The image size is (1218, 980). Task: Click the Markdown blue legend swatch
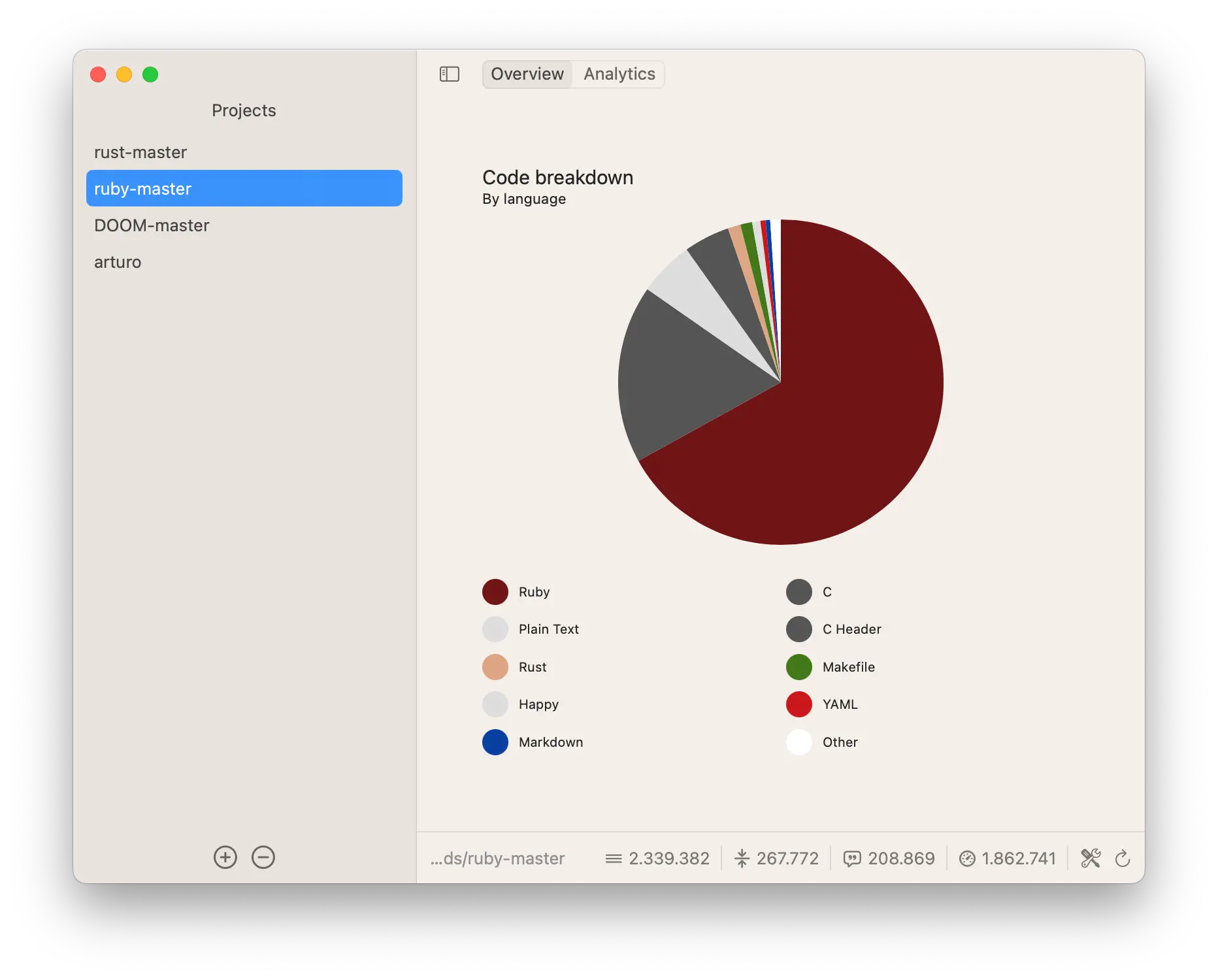click(495, 742)
